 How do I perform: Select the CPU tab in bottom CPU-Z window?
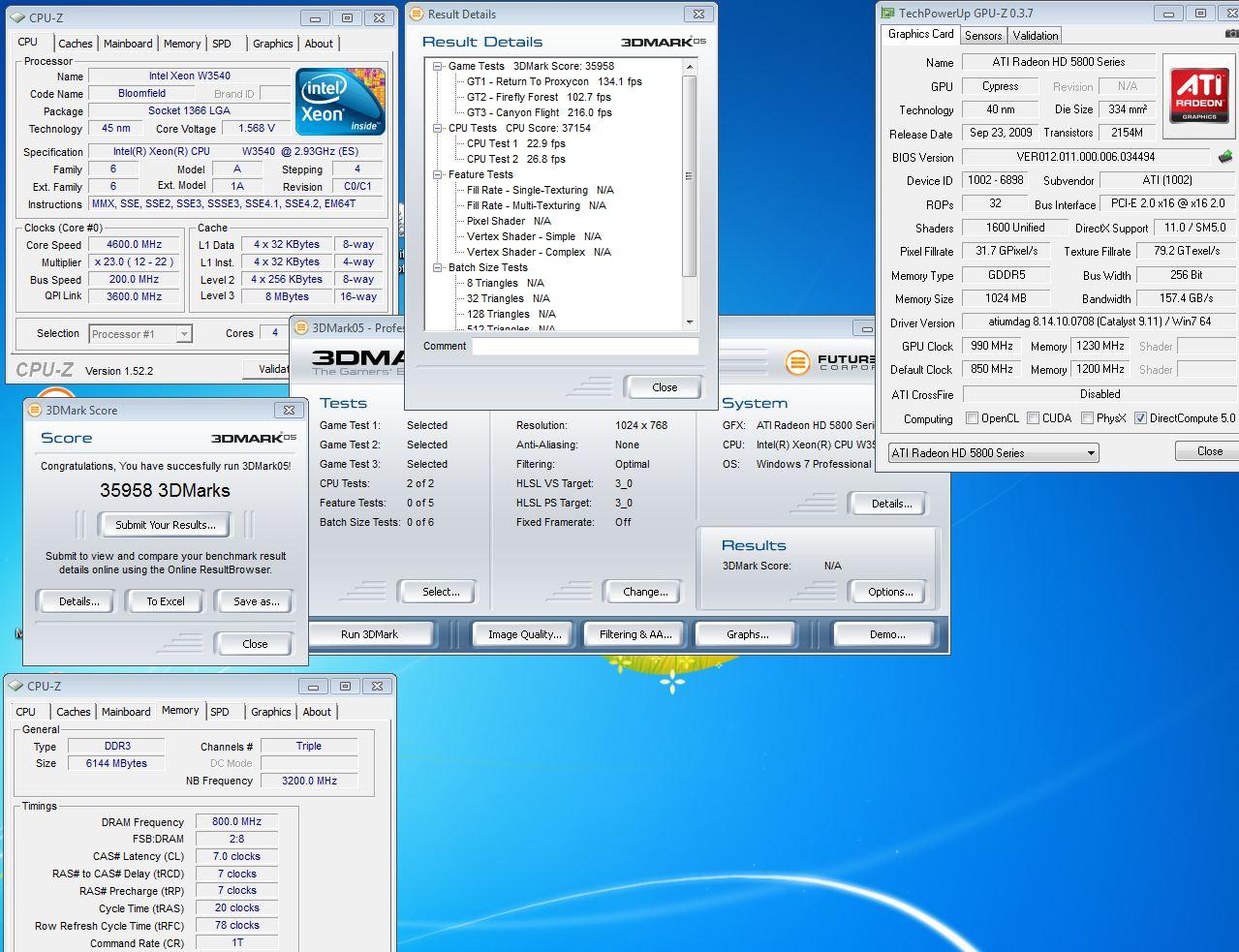(26, 712)
